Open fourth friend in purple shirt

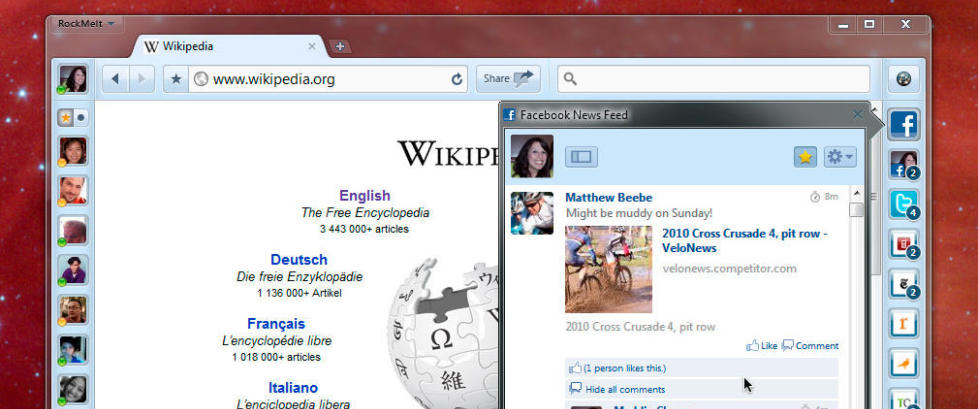tap(73, 270)
